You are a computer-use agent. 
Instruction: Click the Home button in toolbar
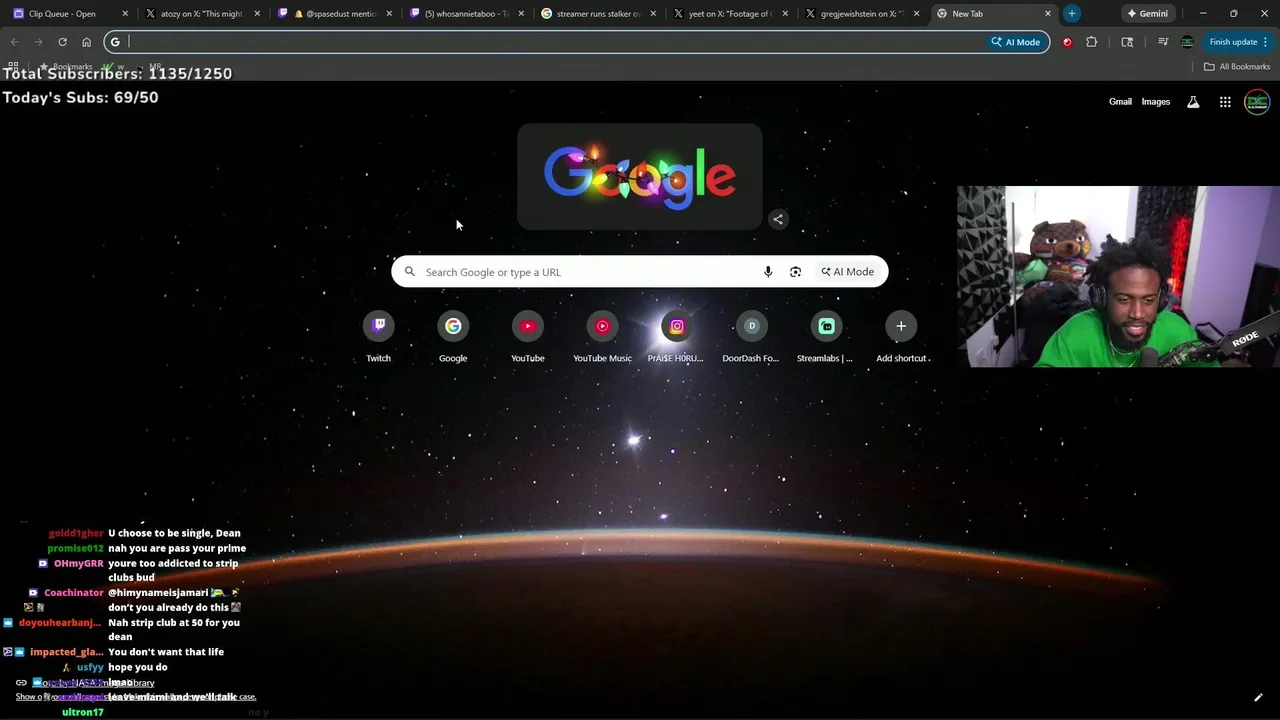[86, 42]
